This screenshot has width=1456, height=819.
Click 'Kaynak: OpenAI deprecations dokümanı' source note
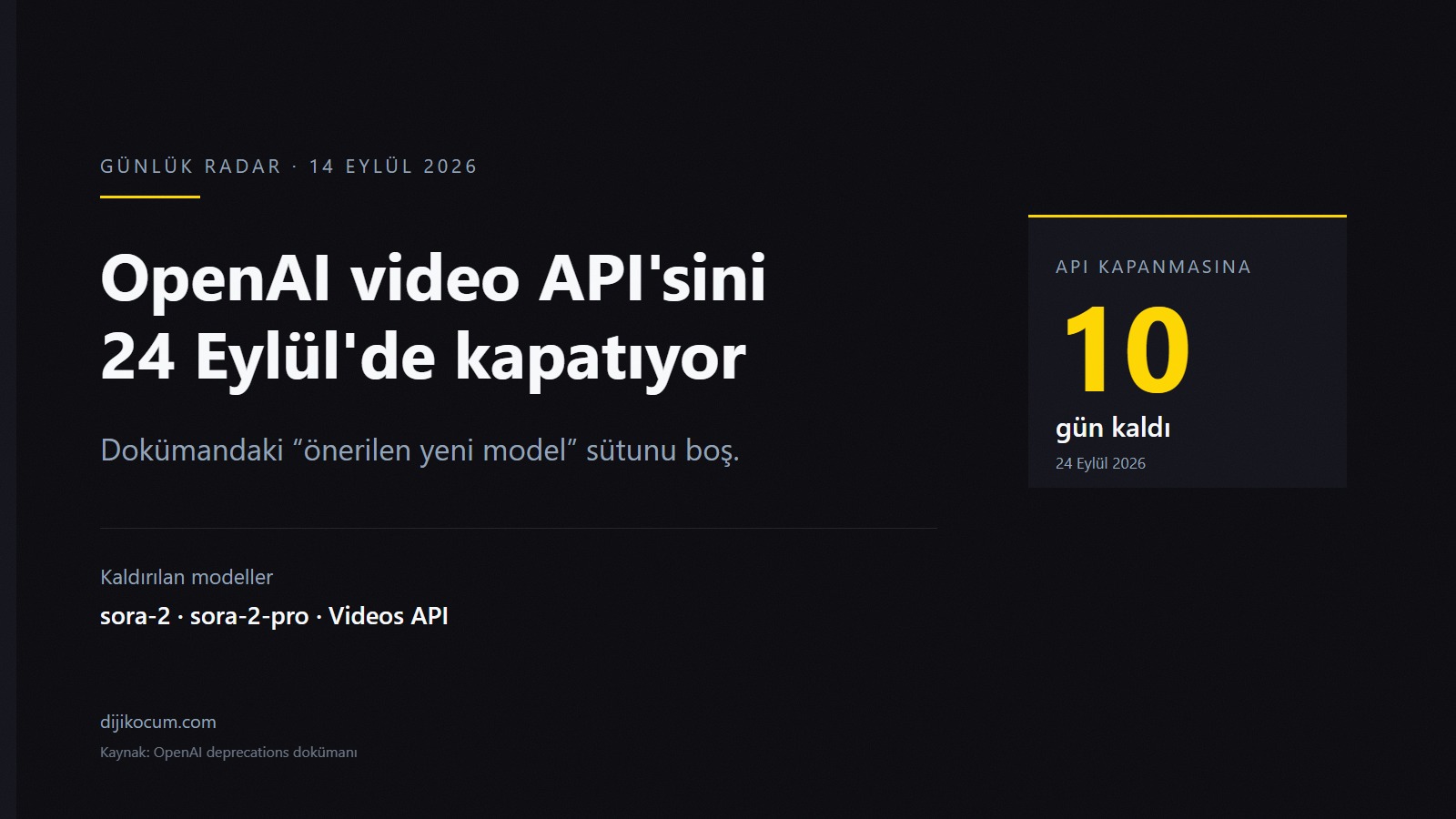click(228, 753)
